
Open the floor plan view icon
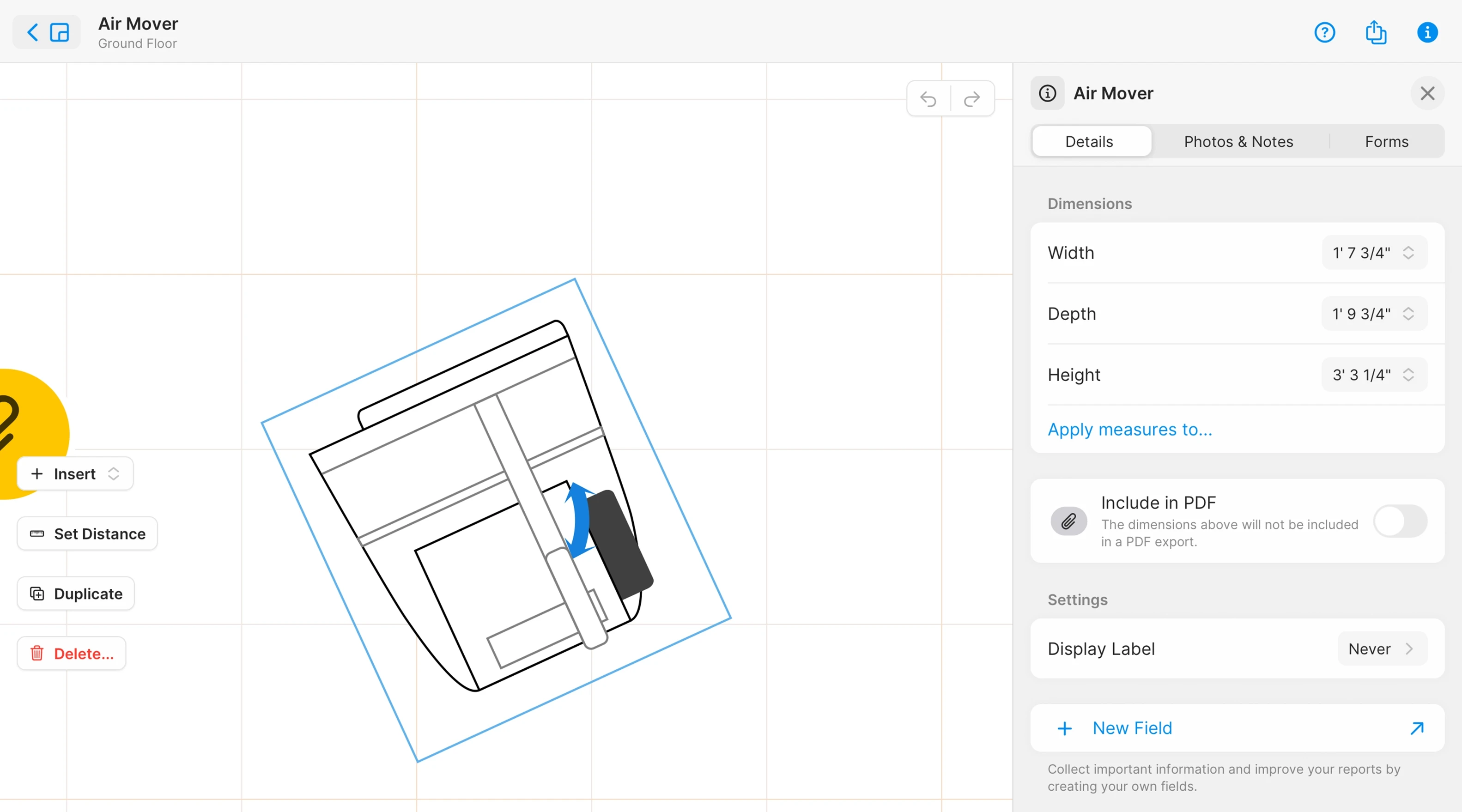click(x=60, y=32)
